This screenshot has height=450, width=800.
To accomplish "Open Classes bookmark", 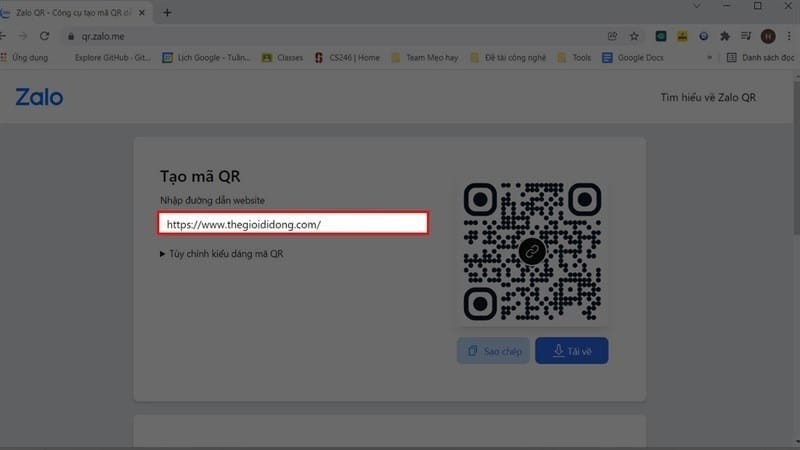I will click(x=282, y=58).
